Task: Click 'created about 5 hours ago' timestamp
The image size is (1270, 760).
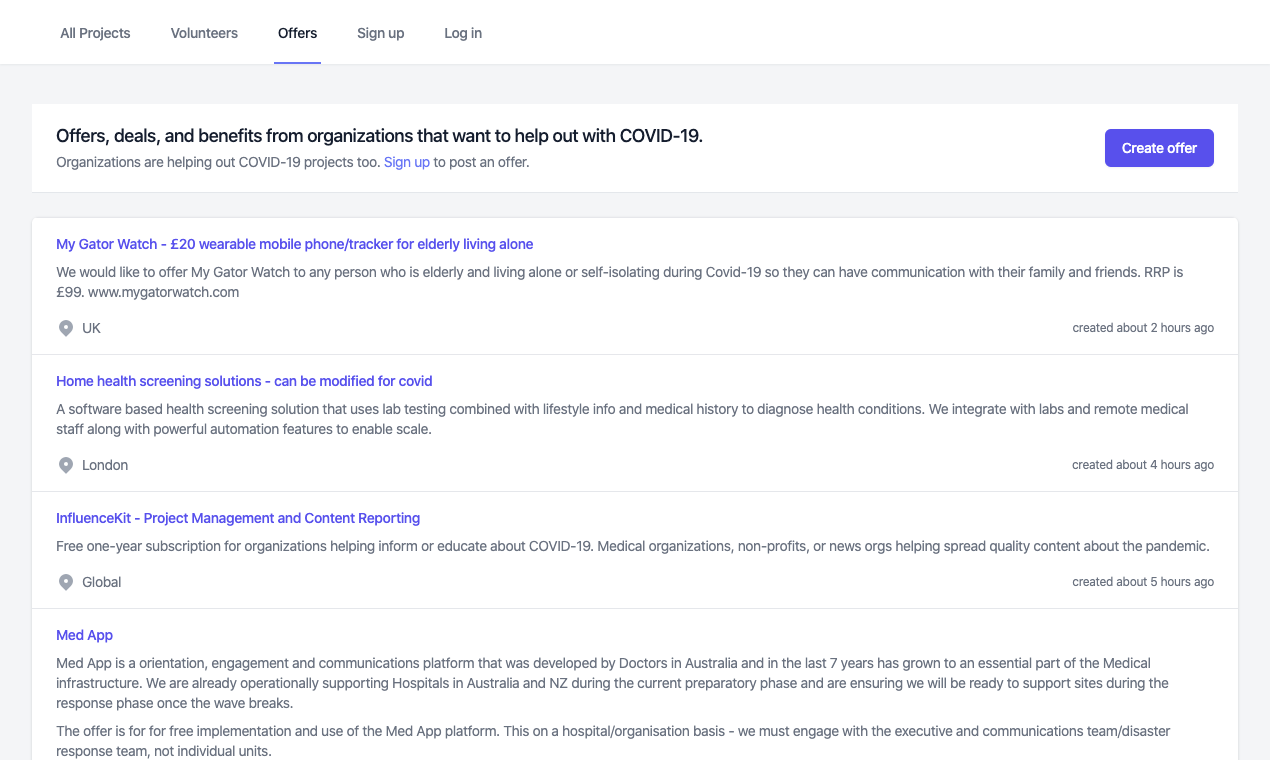Action: (1143, 582)
